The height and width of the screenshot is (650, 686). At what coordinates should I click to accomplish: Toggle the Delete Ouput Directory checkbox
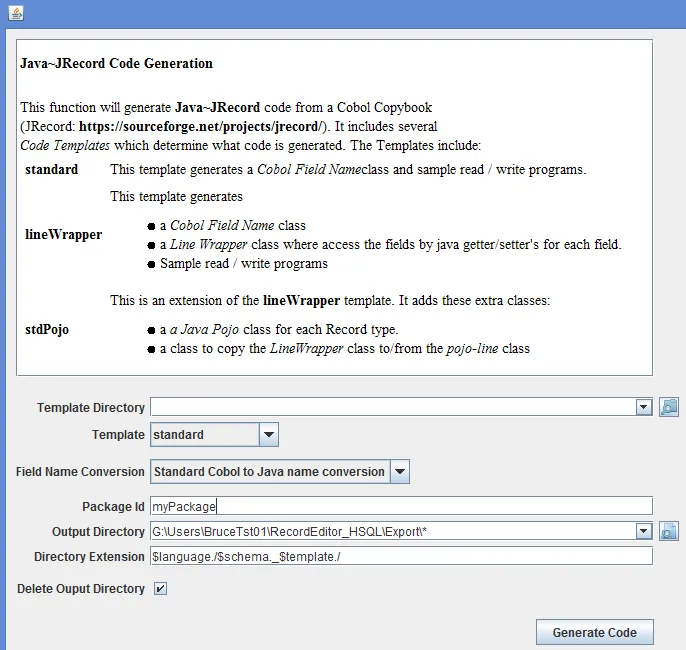(160, 589)
